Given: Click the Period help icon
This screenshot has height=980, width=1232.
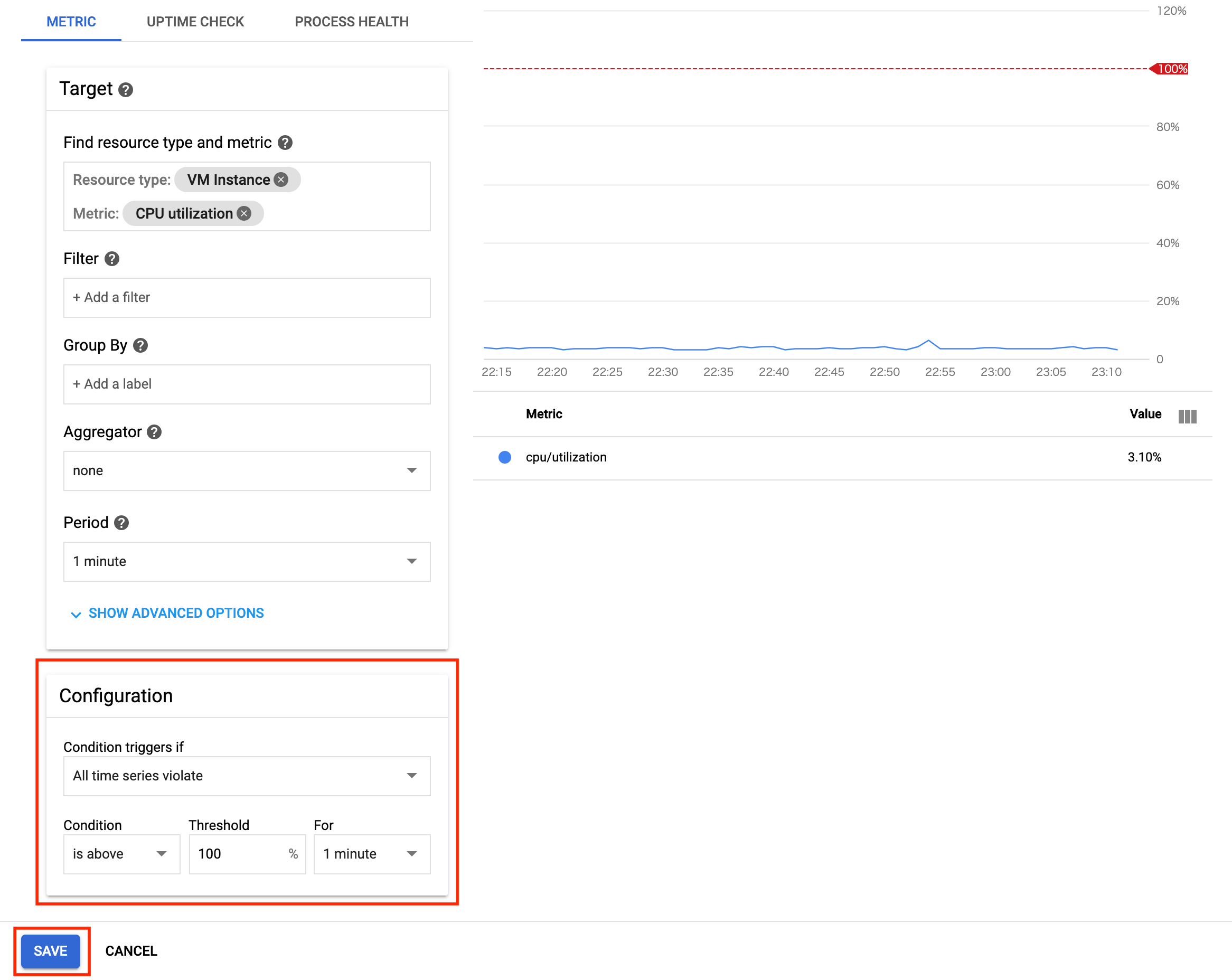Looking at the screenshot, I should (121, 523).
